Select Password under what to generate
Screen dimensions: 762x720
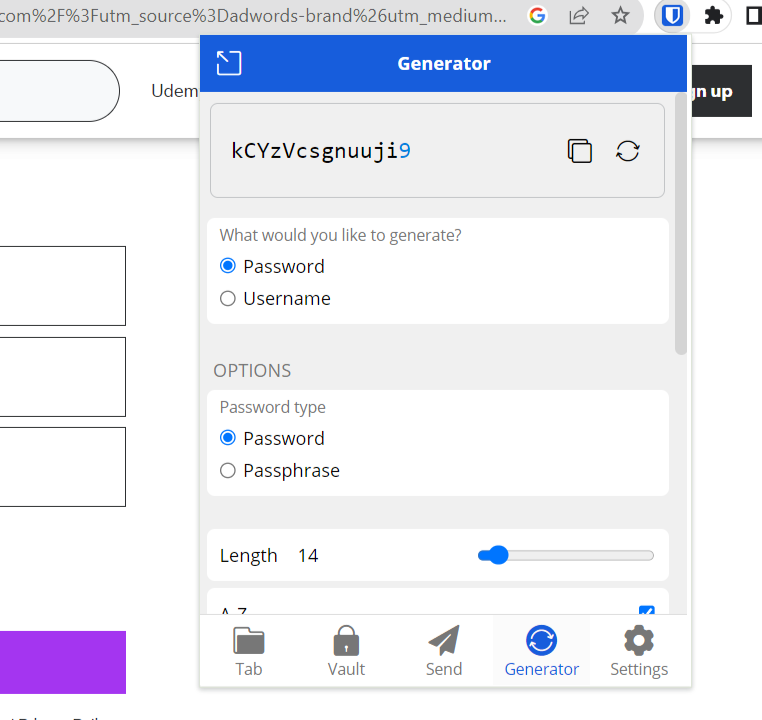pos(228,266)
